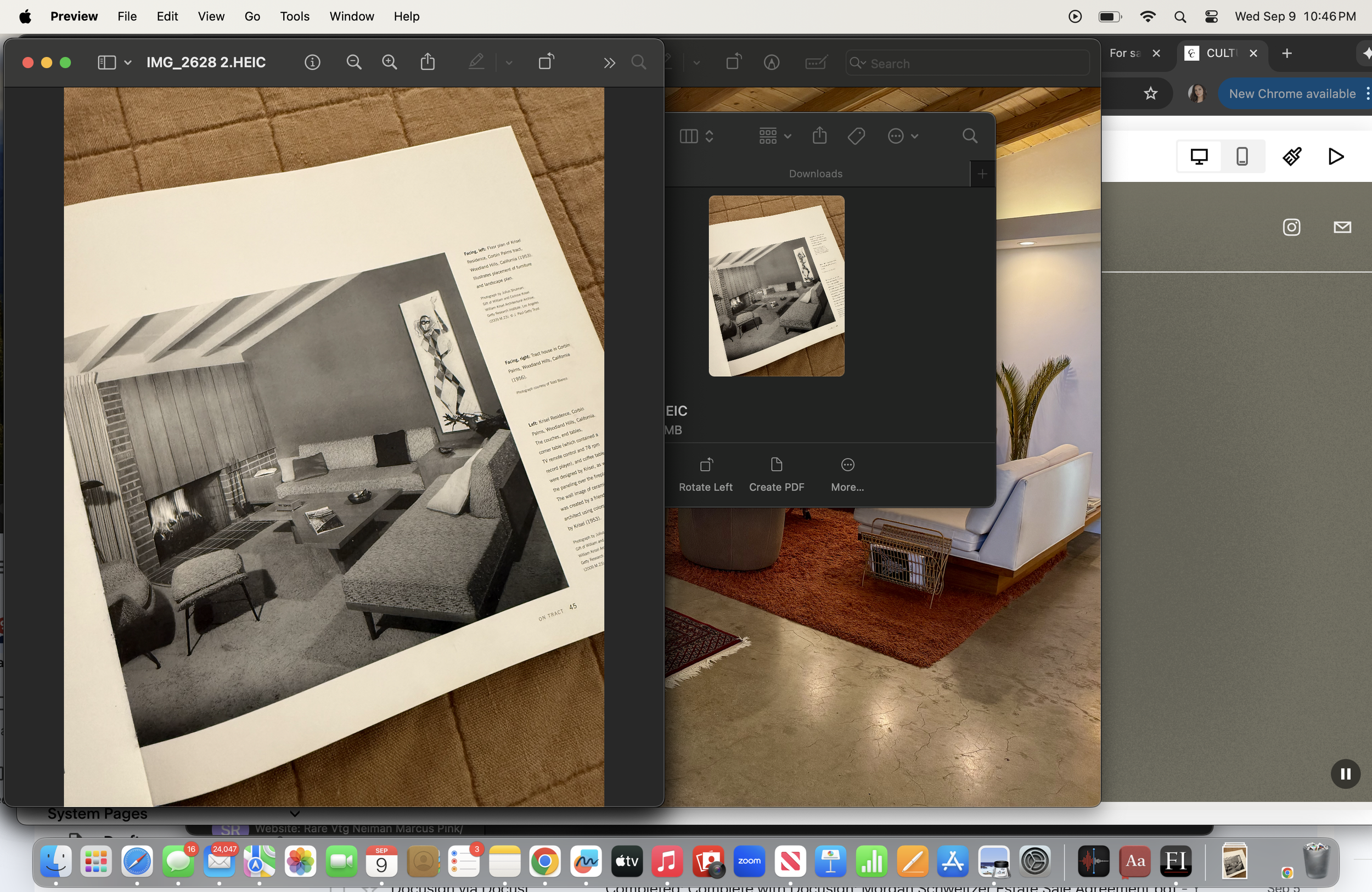
Task: Open the Markup pen options dropdown arrow
Action: [x=509, y=62]
